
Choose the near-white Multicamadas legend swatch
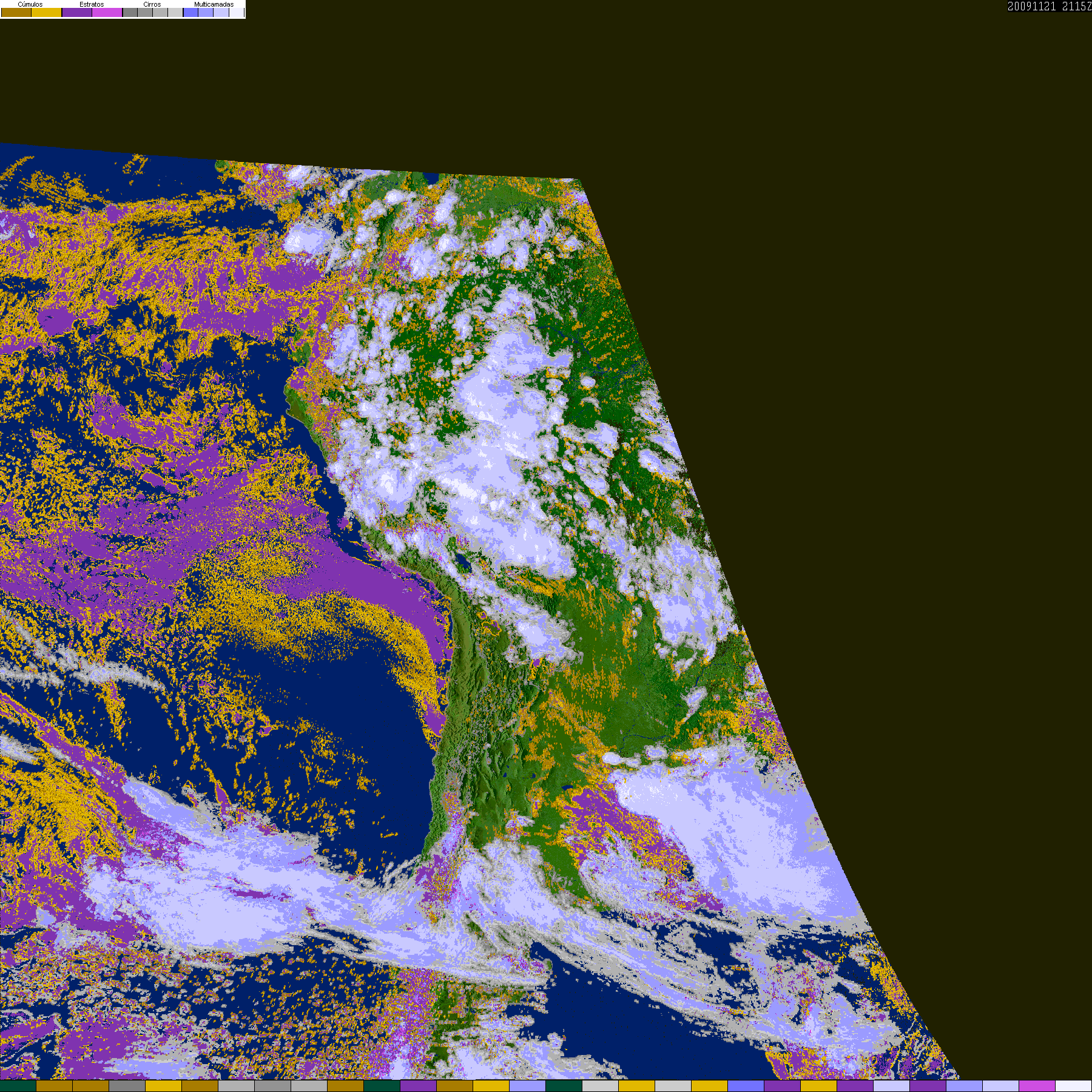(x=237, y=12)
